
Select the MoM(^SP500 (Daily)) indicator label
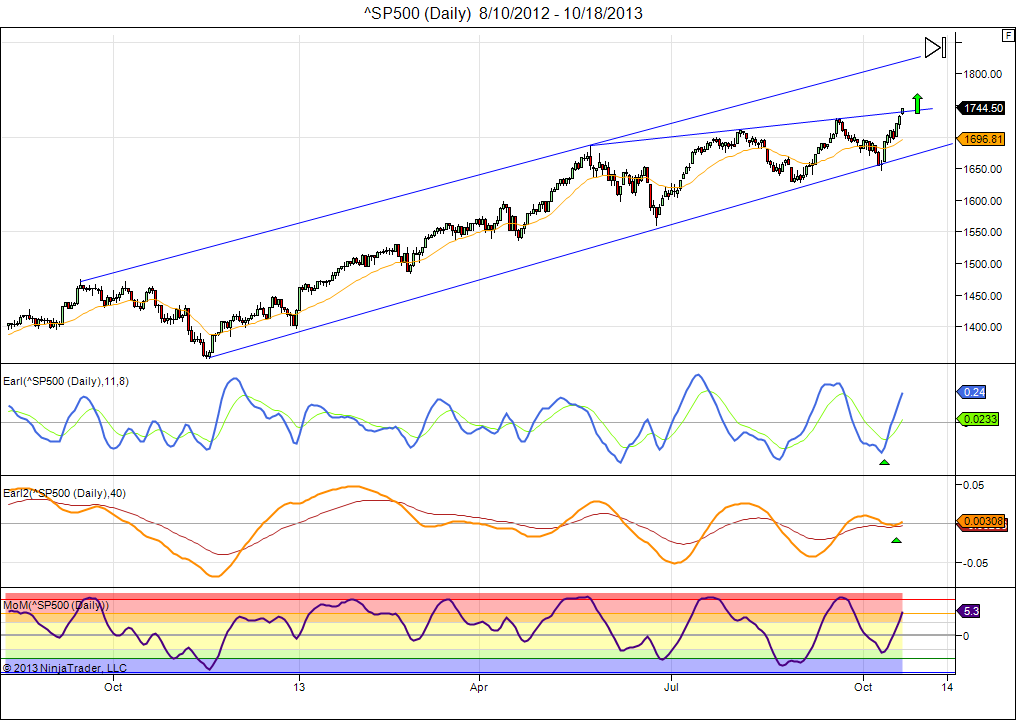[56, 605]
